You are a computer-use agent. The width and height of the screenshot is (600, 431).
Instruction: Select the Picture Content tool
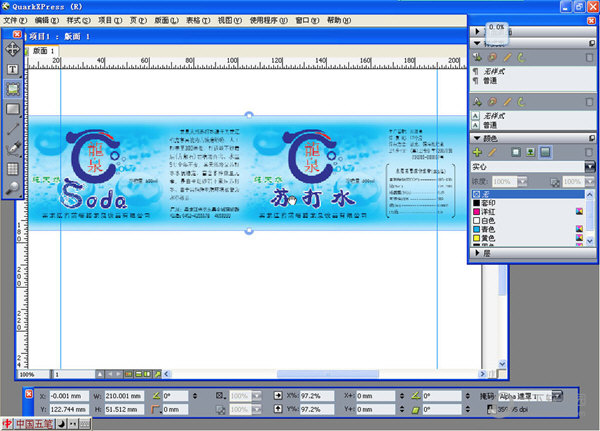(x=13, y=89)
